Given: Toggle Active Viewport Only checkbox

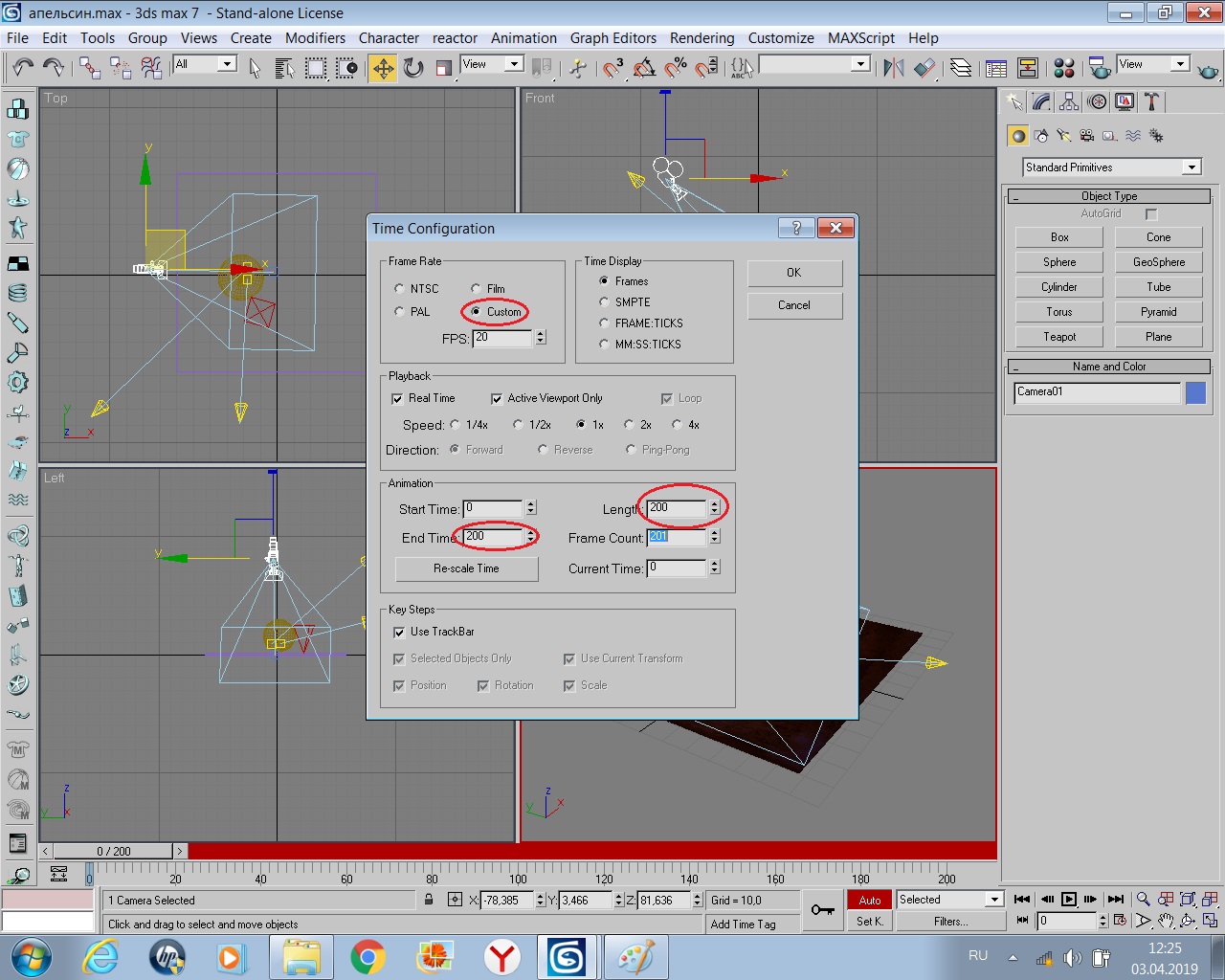Looking at the screenshot, I should pos(497,398).
